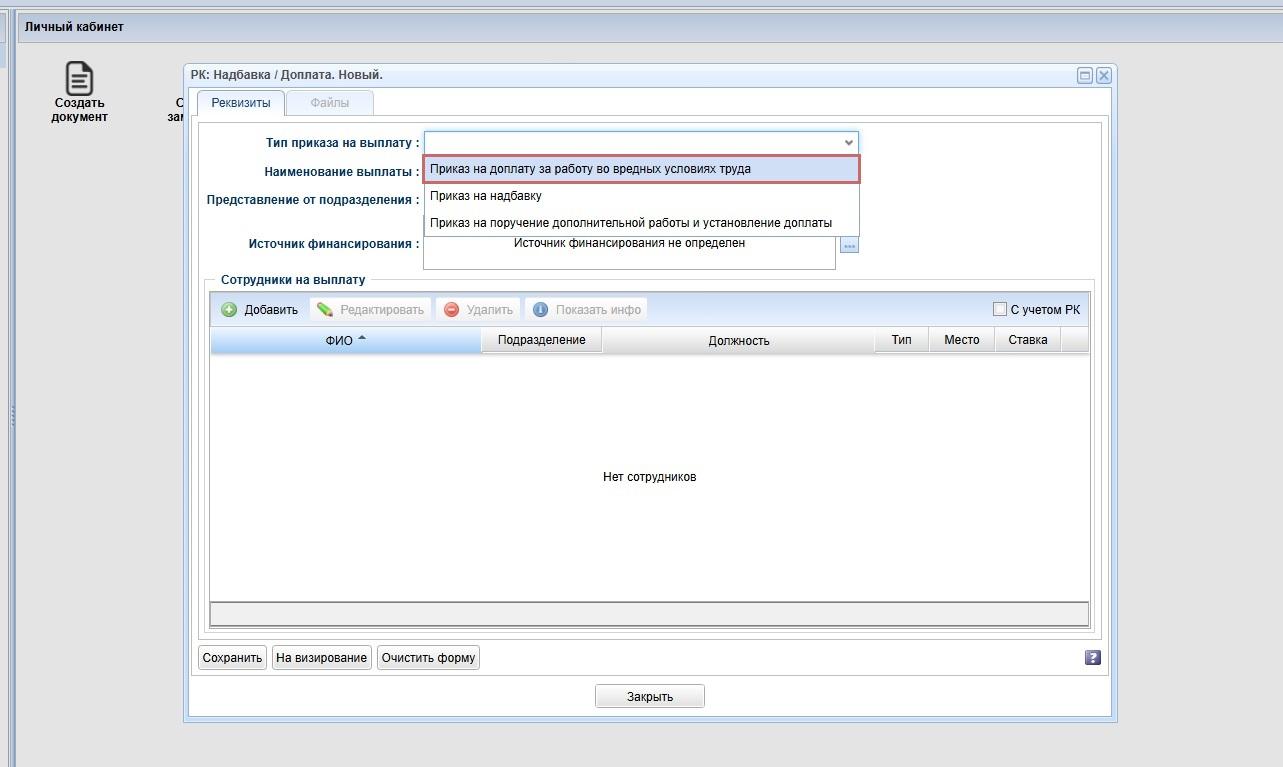Open Тип приказа на выплату dropdown arrow
The image size is (1283, 767).
[x=848, y=143]
